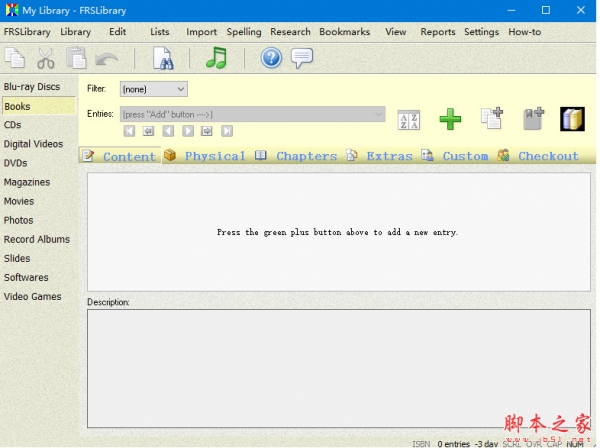Image resolution: width=600 pixels, height=448 pixels.
Task: Click inside the Description text box
Action: click(x=338, y=367)
